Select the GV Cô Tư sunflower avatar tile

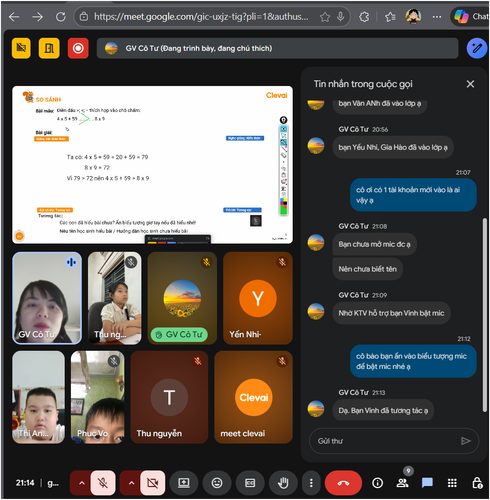(x=182, y=298)
